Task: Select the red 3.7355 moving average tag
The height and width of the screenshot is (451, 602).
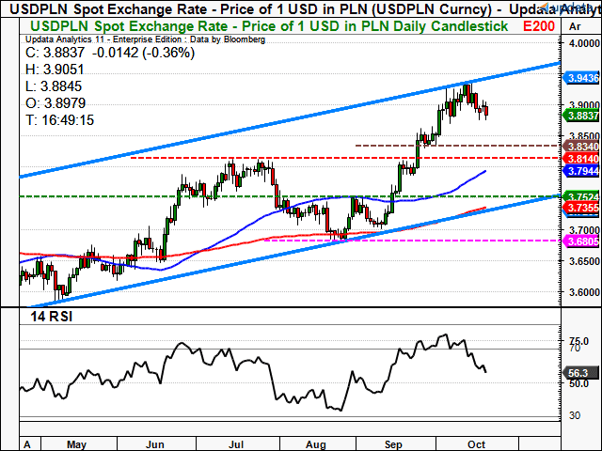Action: coord(581,208)
